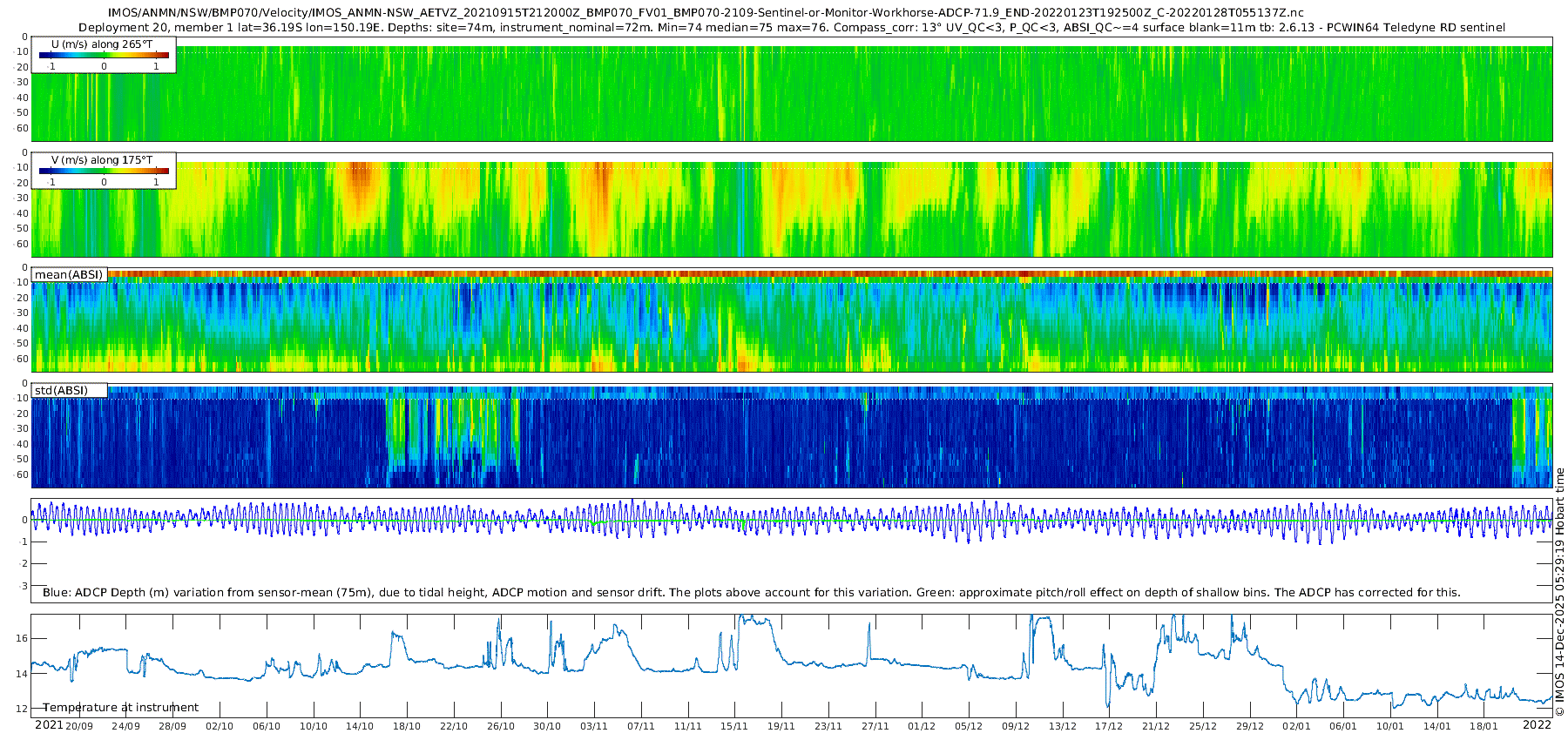Select the 10/10 date tick

pyautogui.click(x=314, y=726)
